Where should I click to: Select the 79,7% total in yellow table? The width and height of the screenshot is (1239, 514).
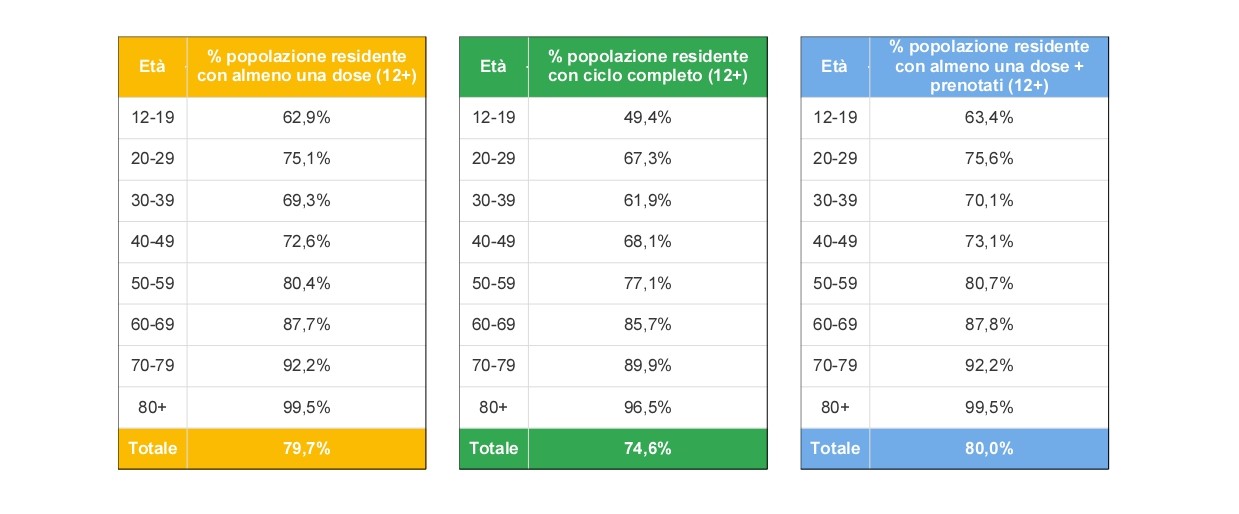point(306,448)
